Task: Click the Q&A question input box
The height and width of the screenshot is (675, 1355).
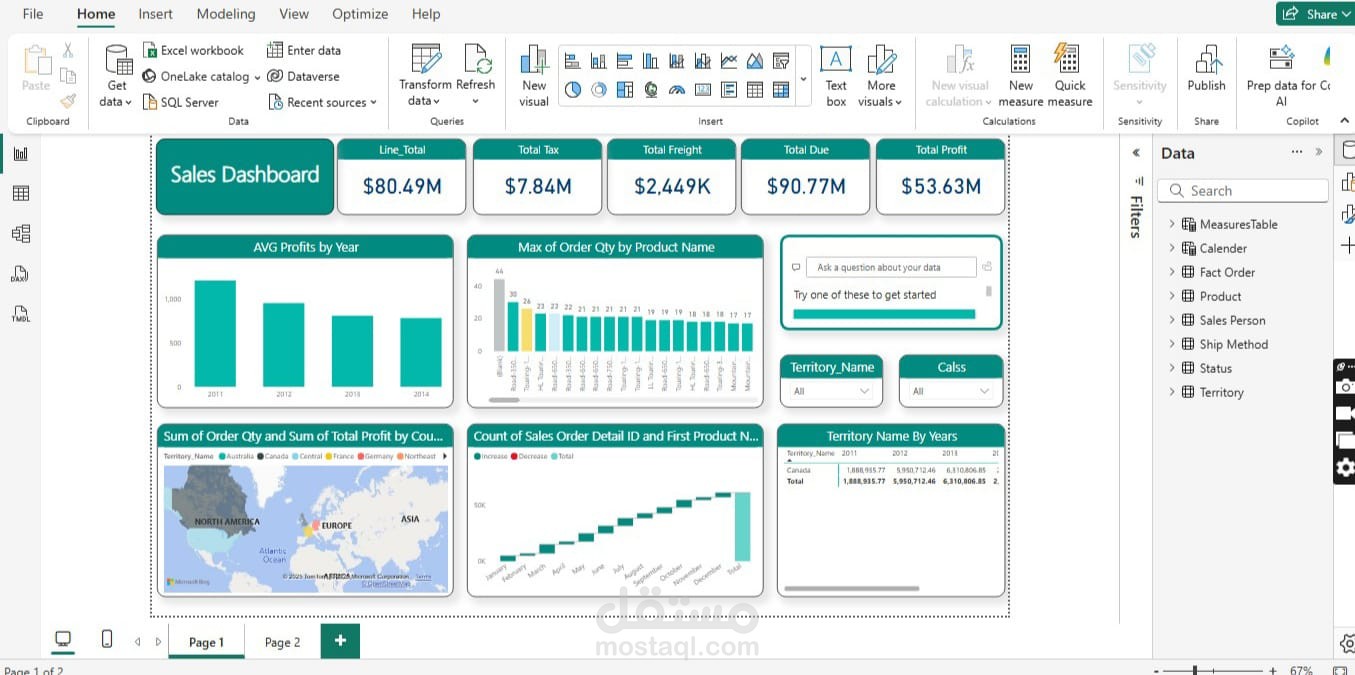Action: (890, 267)
